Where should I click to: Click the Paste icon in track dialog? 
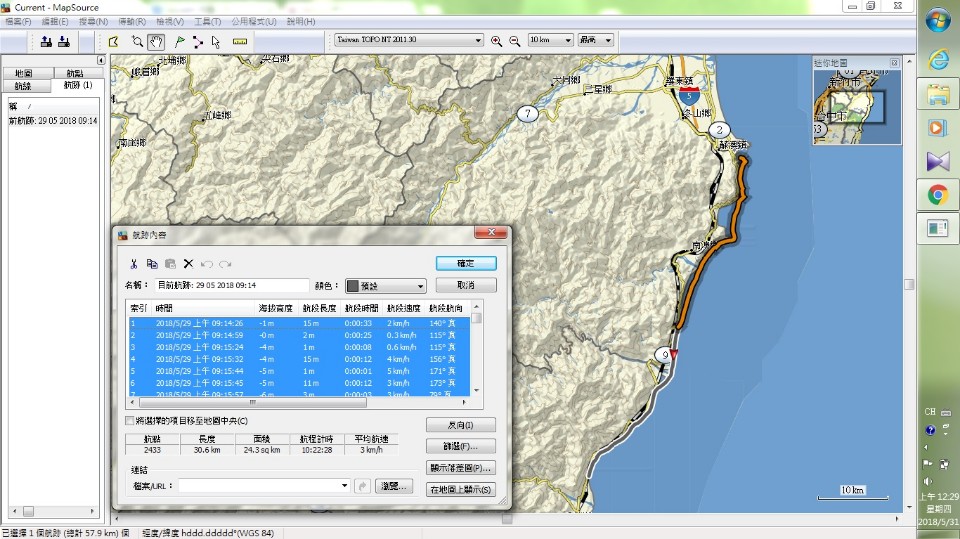[x=170, y=264]
